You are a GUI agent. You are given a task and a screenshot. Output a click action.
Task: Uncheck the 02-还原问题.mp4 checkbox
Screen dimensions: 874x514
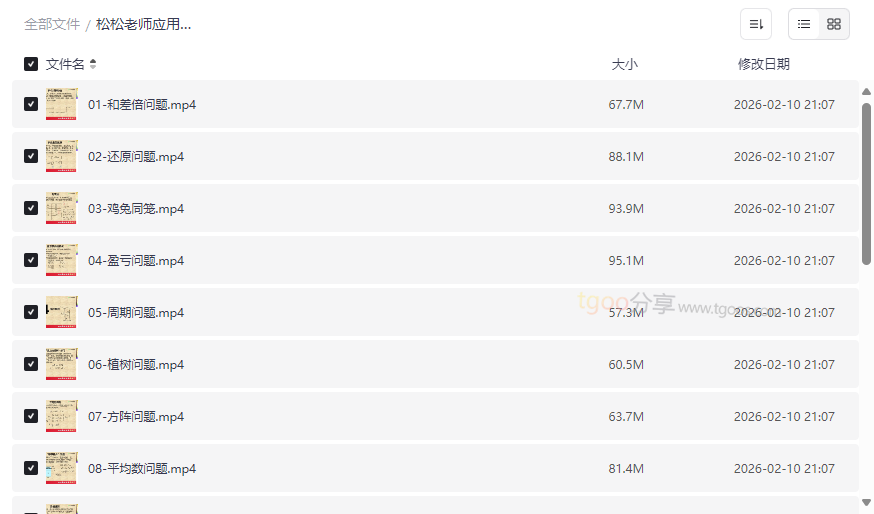tap(31, 156)
